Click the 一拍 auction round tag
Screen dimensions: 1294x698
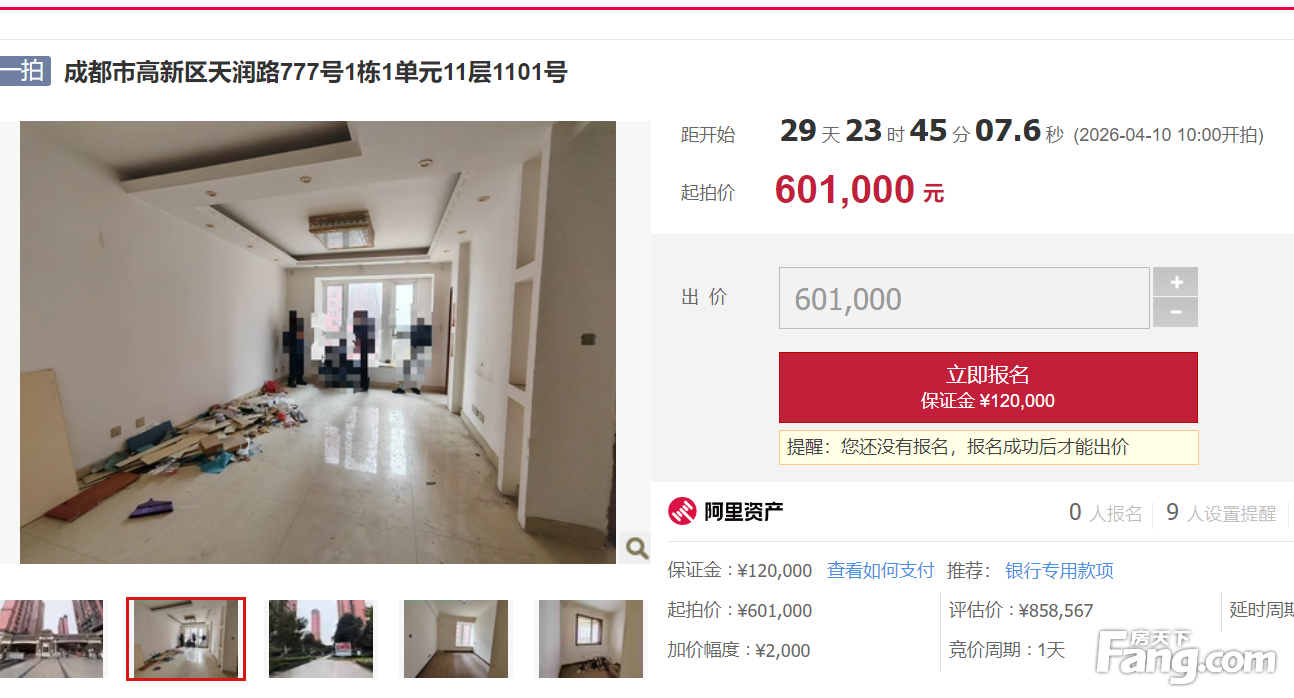coord(25,71)
